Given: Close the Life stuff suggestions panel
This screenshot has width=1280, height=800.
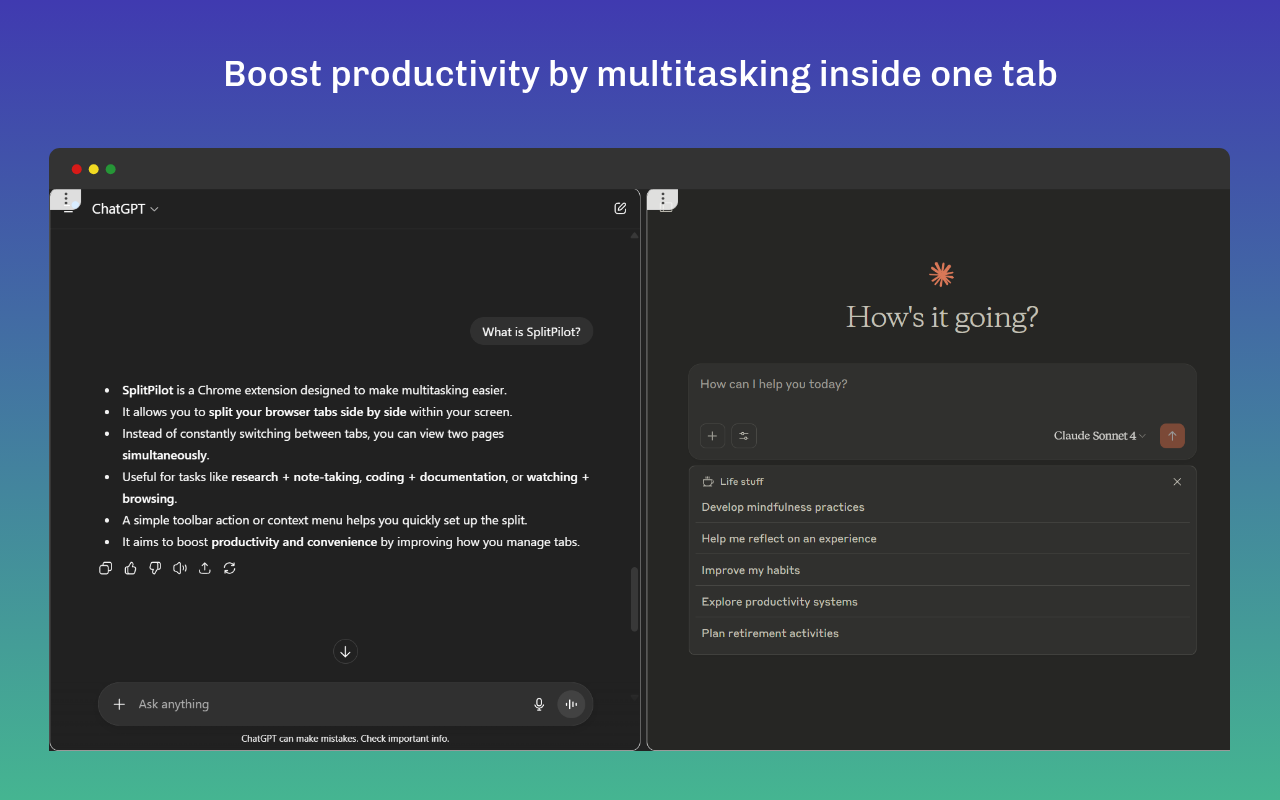Looking at the screenshot, I should [1177, 482].
